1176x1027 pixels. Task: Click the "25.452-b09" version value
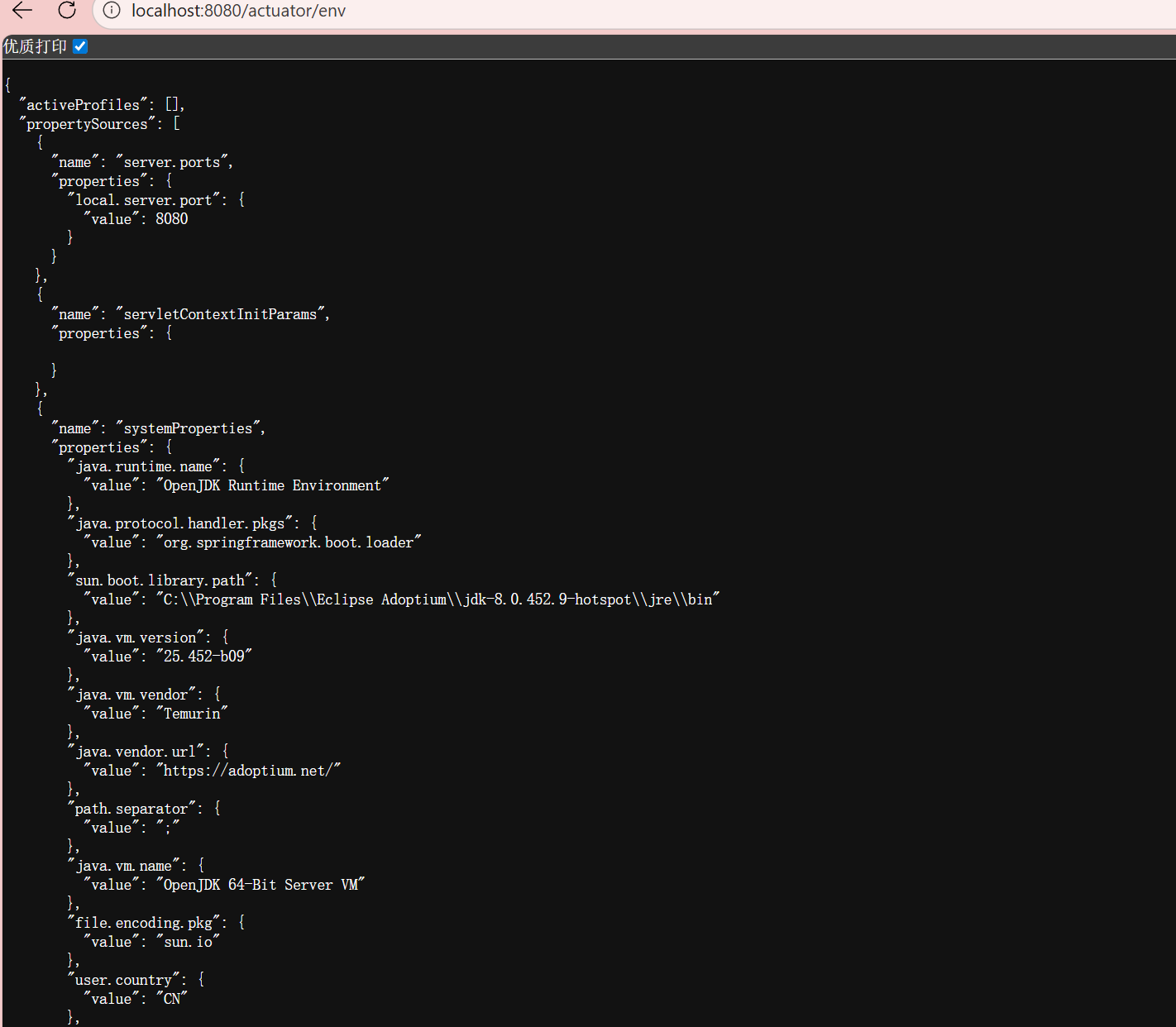[x=203, y=657]
